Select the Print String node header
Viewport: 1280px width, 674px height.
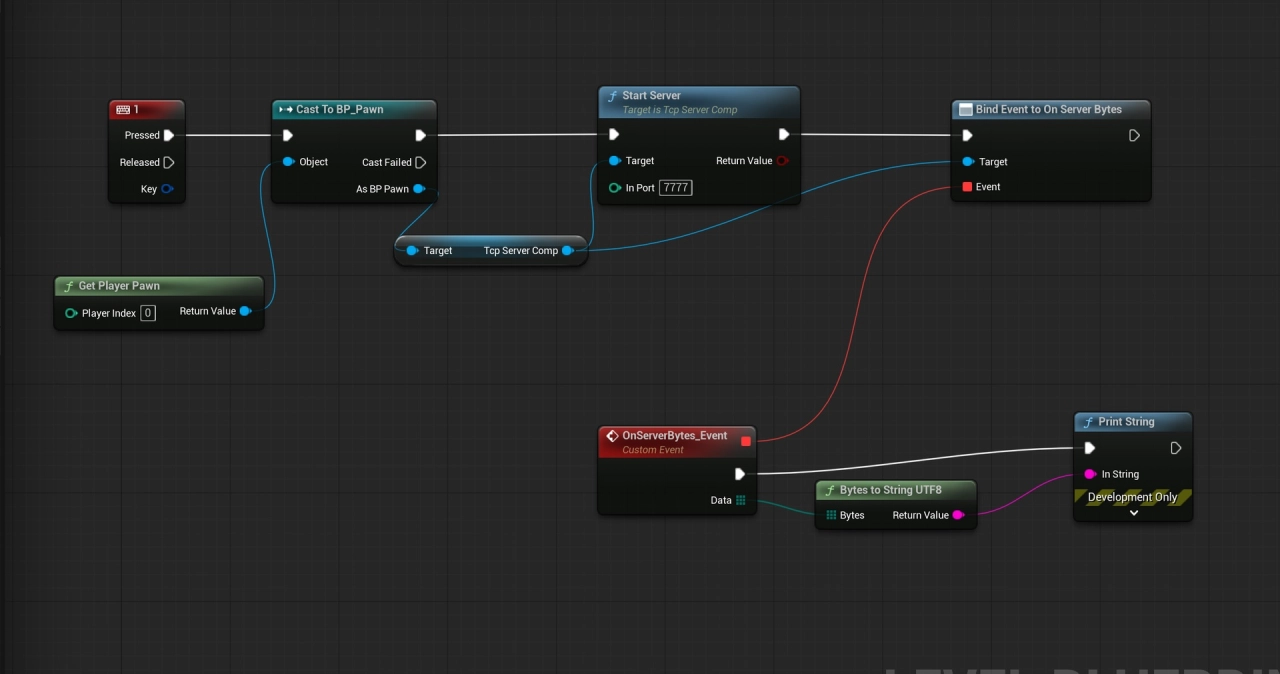coord(1133,422)
